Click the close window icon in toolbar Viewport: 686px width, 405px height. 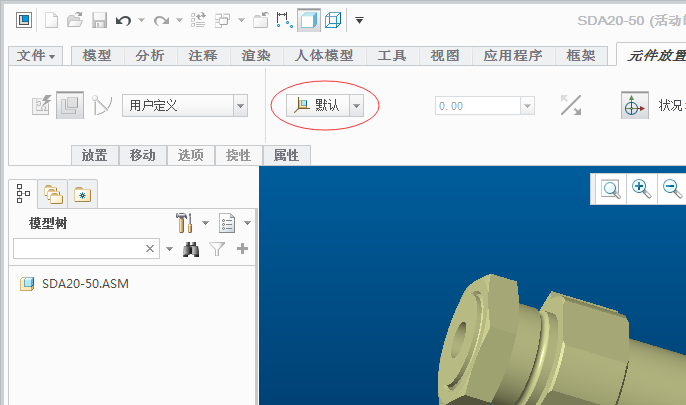pos(261,20)
